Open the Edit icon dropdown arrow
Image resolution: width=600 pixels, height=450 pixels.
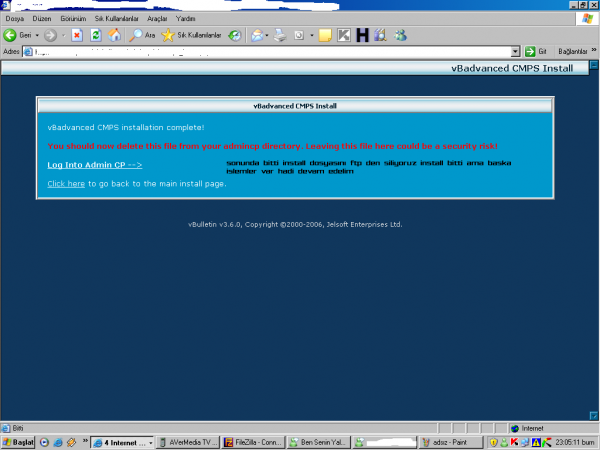pos(312,35)
